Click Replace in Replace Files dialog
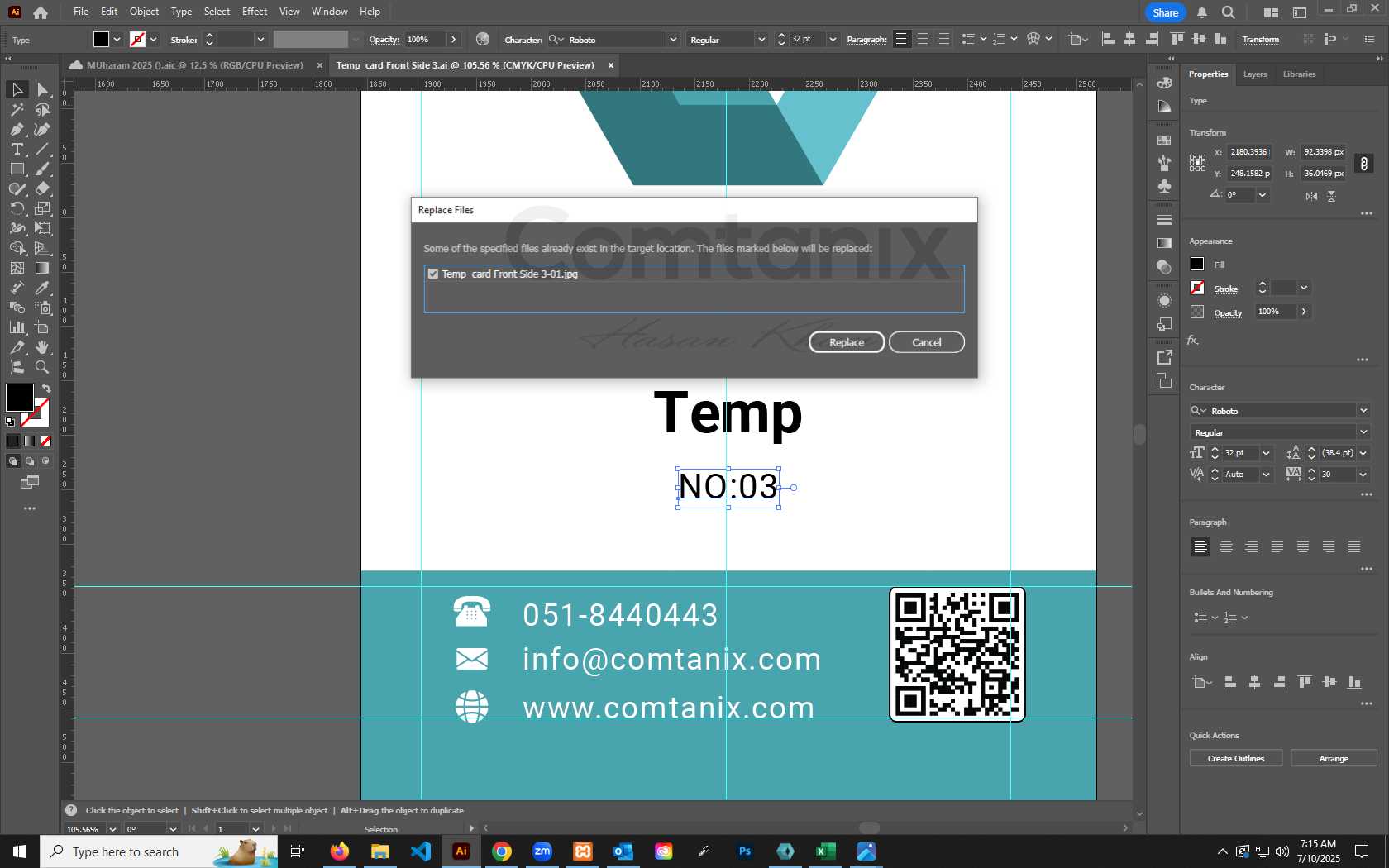 [x=847, y=342]
